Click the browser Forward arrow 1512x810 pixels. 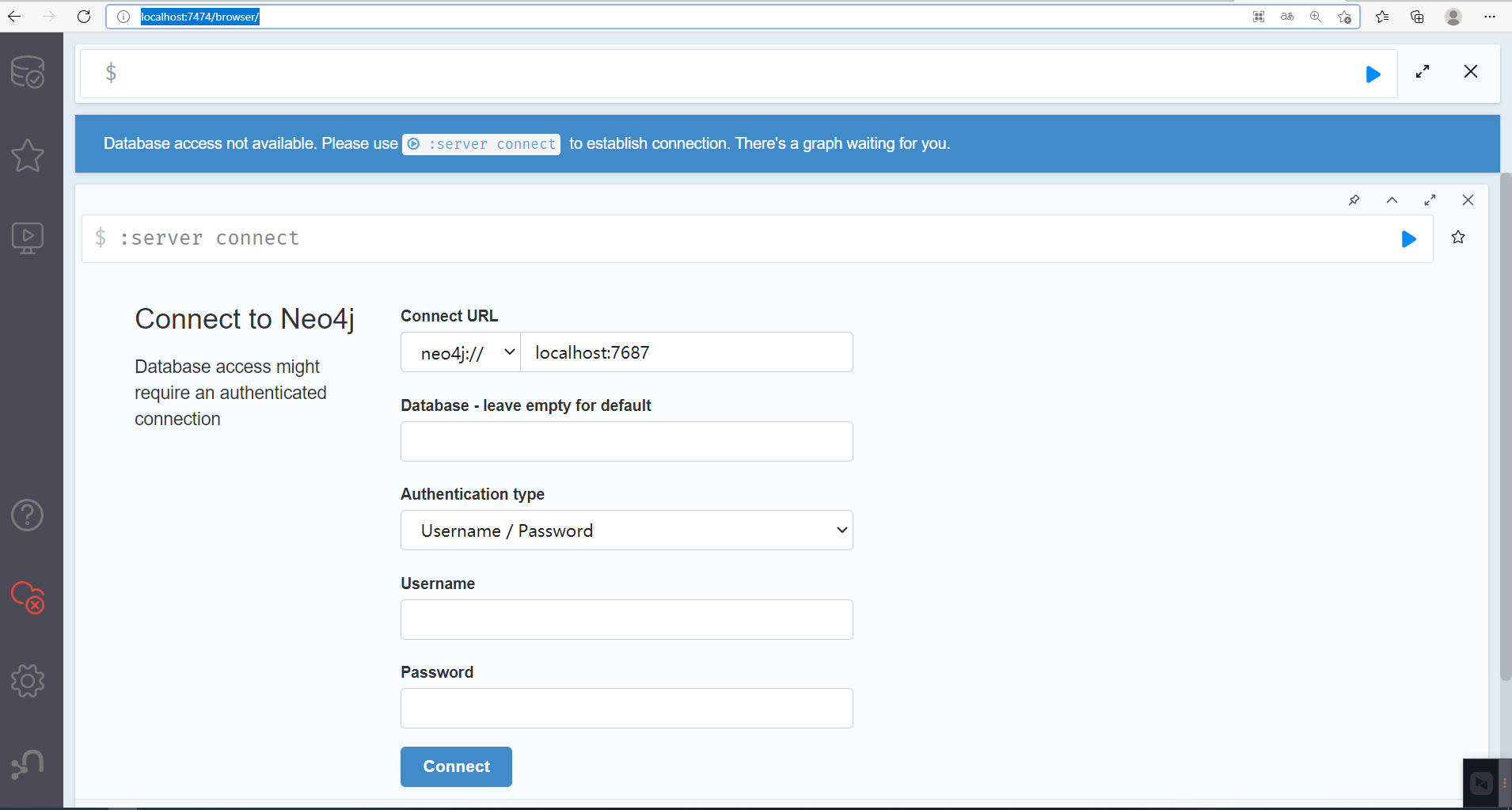pos(49,16)
